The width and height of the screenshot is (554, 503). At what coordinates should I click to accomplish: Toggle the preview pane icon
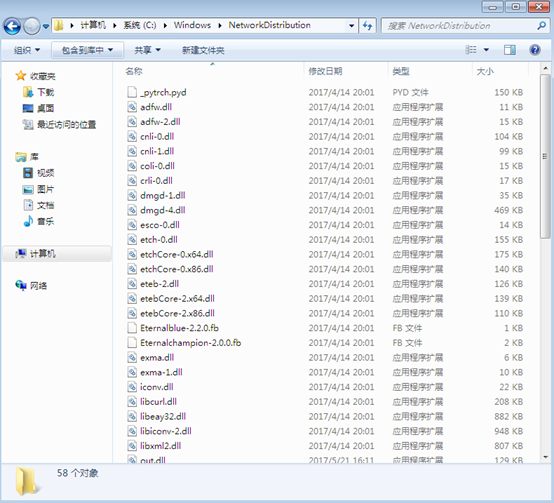pyautogui.click(x=509, y=50)
